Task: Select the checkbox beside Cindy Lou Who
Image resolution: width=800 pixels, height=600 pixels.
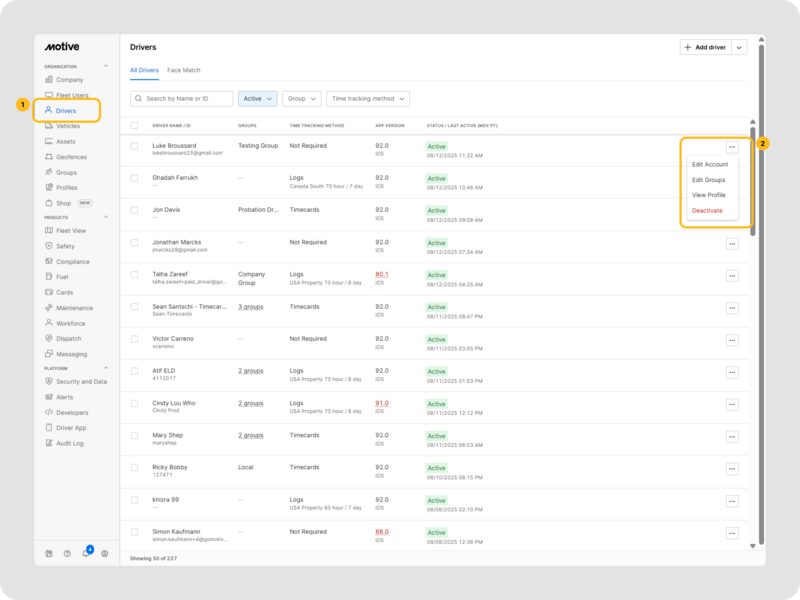Action: pyautogui.click(x=135, y=404)
